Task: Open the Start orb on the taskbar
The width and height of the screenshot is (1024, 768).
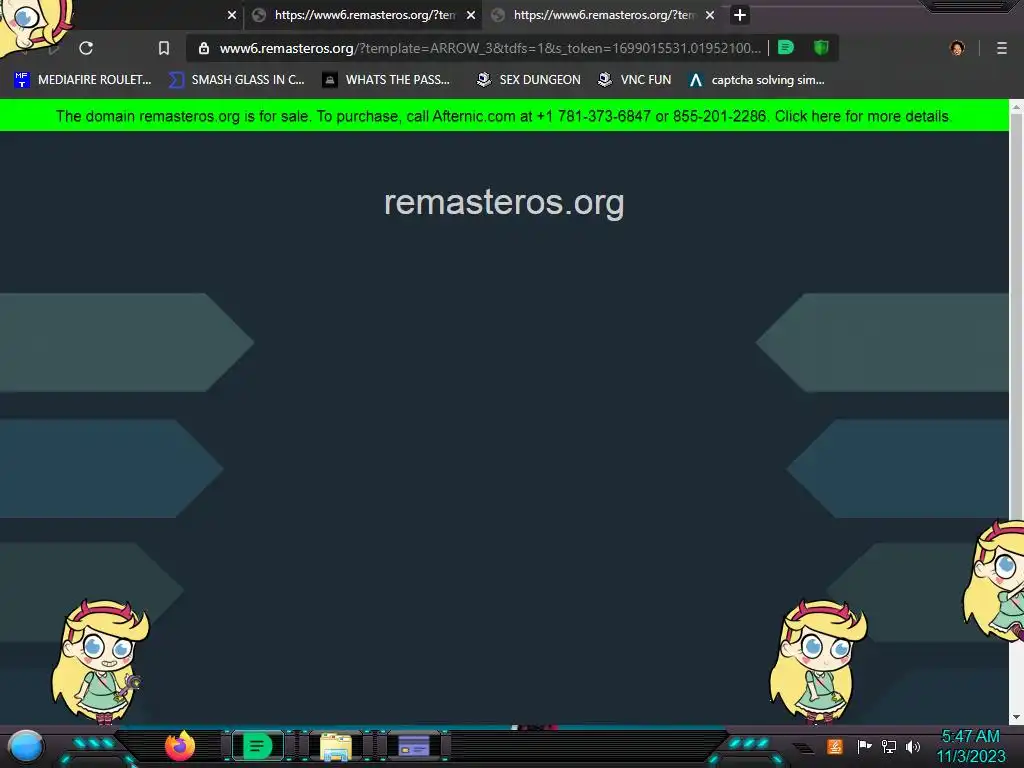Action: tap(26, 747)
